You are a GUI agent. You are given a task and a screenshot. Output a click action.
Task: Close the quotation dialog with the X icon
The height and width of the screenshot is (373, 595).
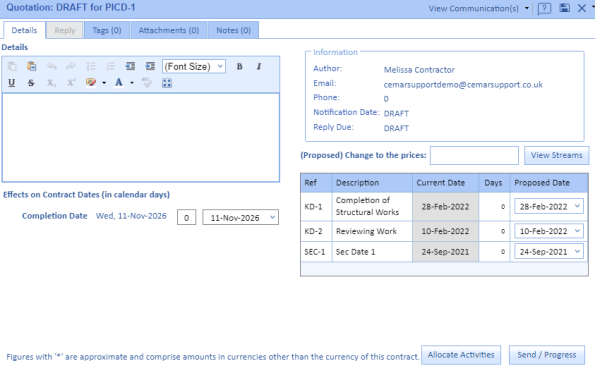(x=582, y=8)
